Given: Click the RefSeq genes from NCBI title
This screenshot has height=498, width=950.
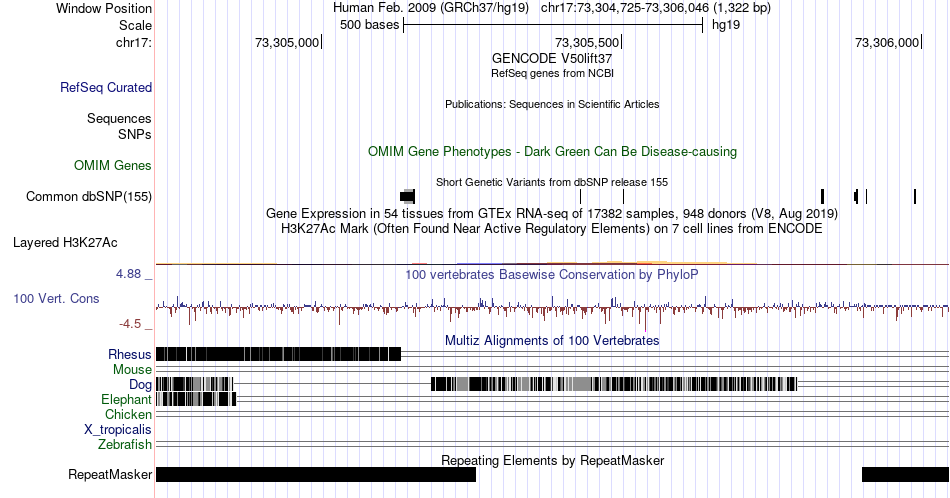Looking at the screenshot, I should tap(552, 73).
